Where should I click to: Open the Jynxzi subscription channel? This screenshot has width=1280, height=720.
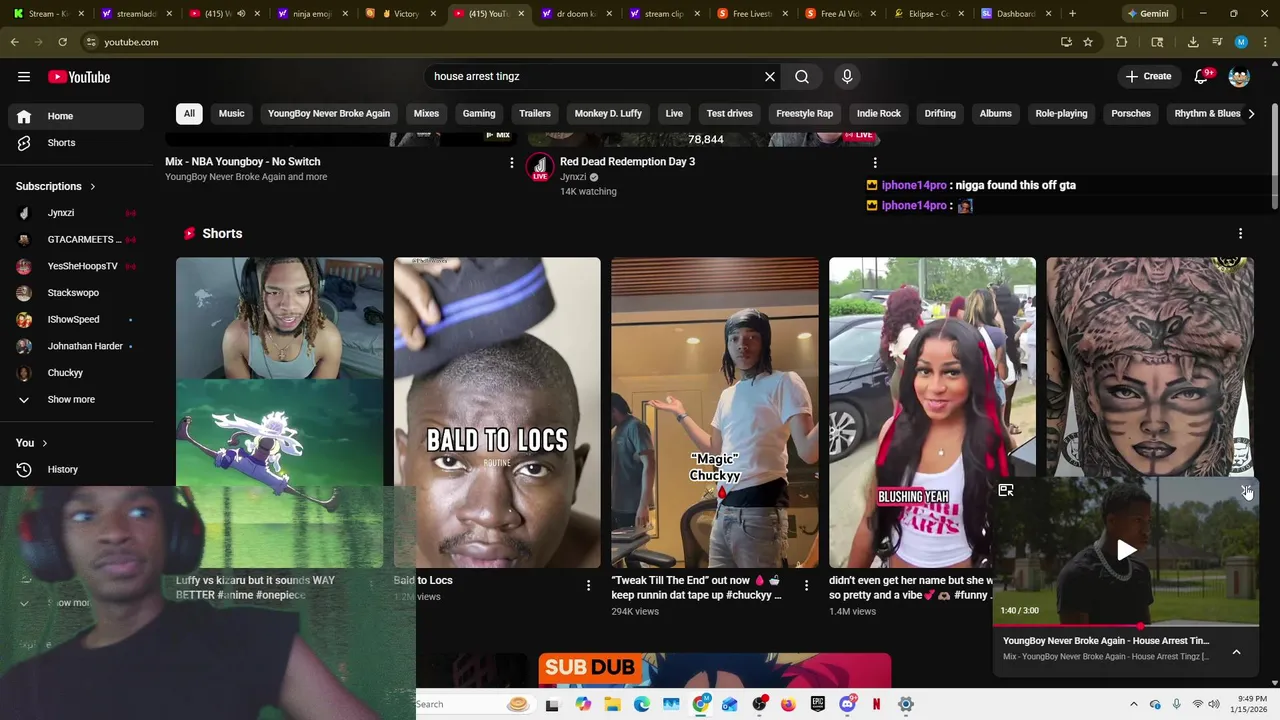coord(76,213)
